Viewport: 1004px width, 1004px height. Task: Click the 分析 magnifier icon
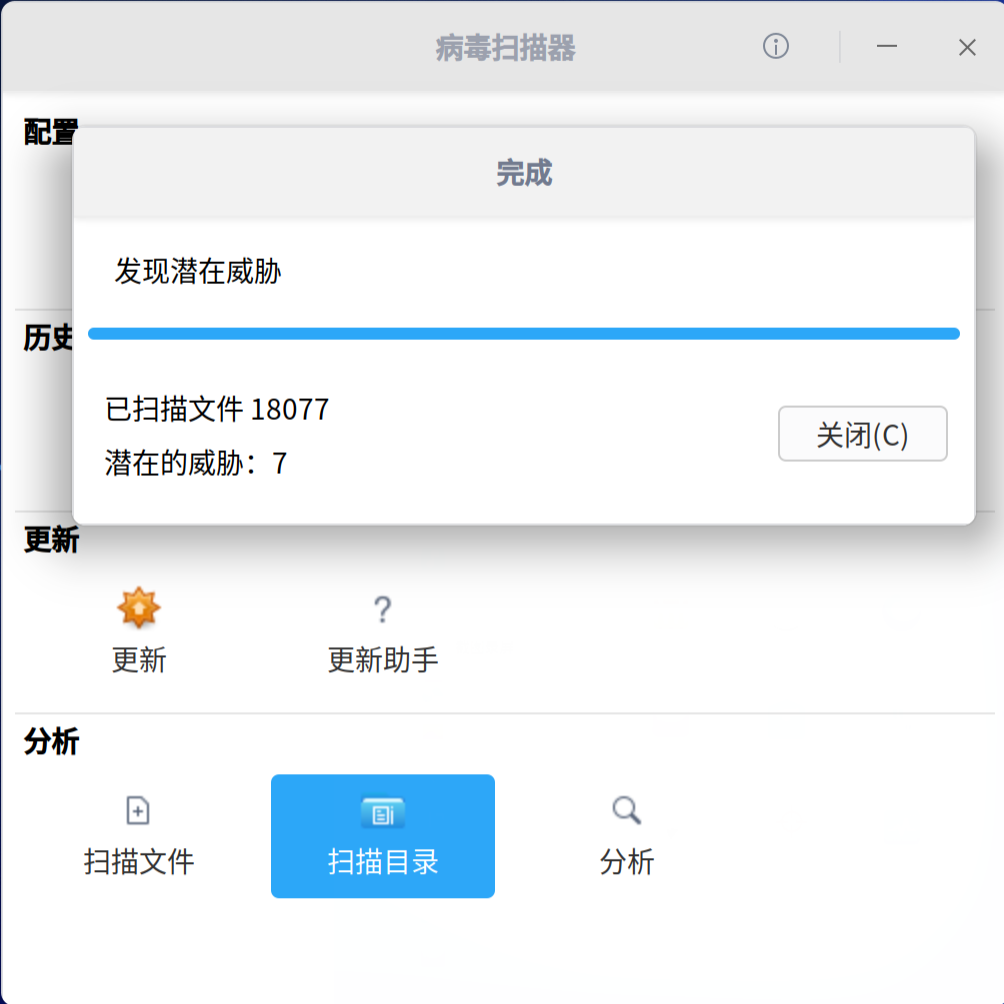(626, 811)
